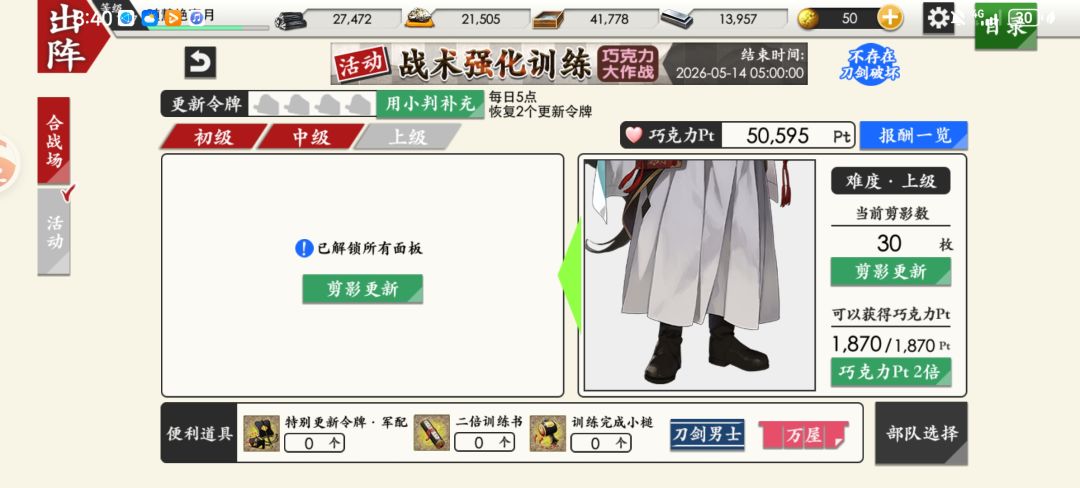Select the 上级 difficulty tab
The height and width of the screenshot is (488, 1080).
click(x=408, y=137)
